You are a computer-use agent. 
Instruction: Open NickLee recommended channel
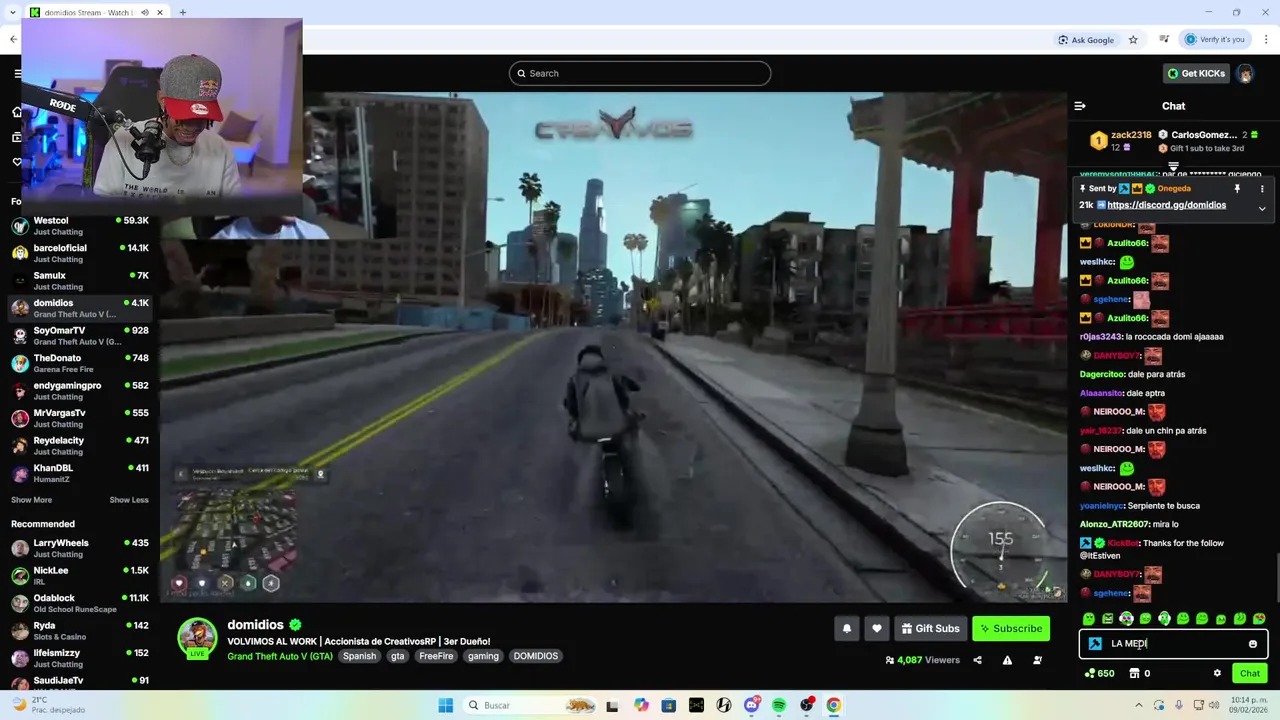(x=80, y=575)
